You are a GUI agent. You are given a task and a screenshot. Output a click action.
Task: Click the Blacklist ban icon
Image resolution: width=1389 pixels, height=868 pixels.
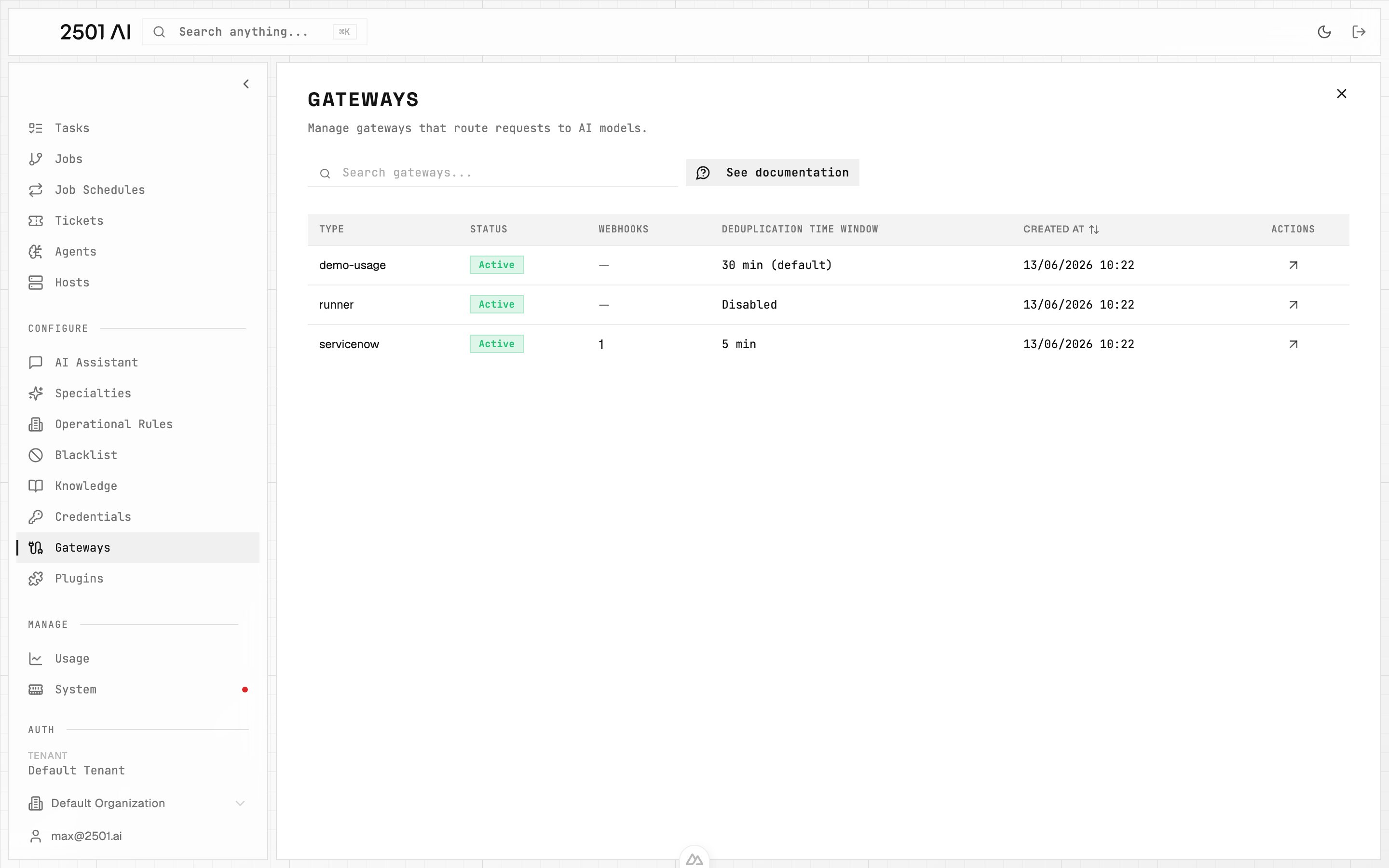click(36, 455)
